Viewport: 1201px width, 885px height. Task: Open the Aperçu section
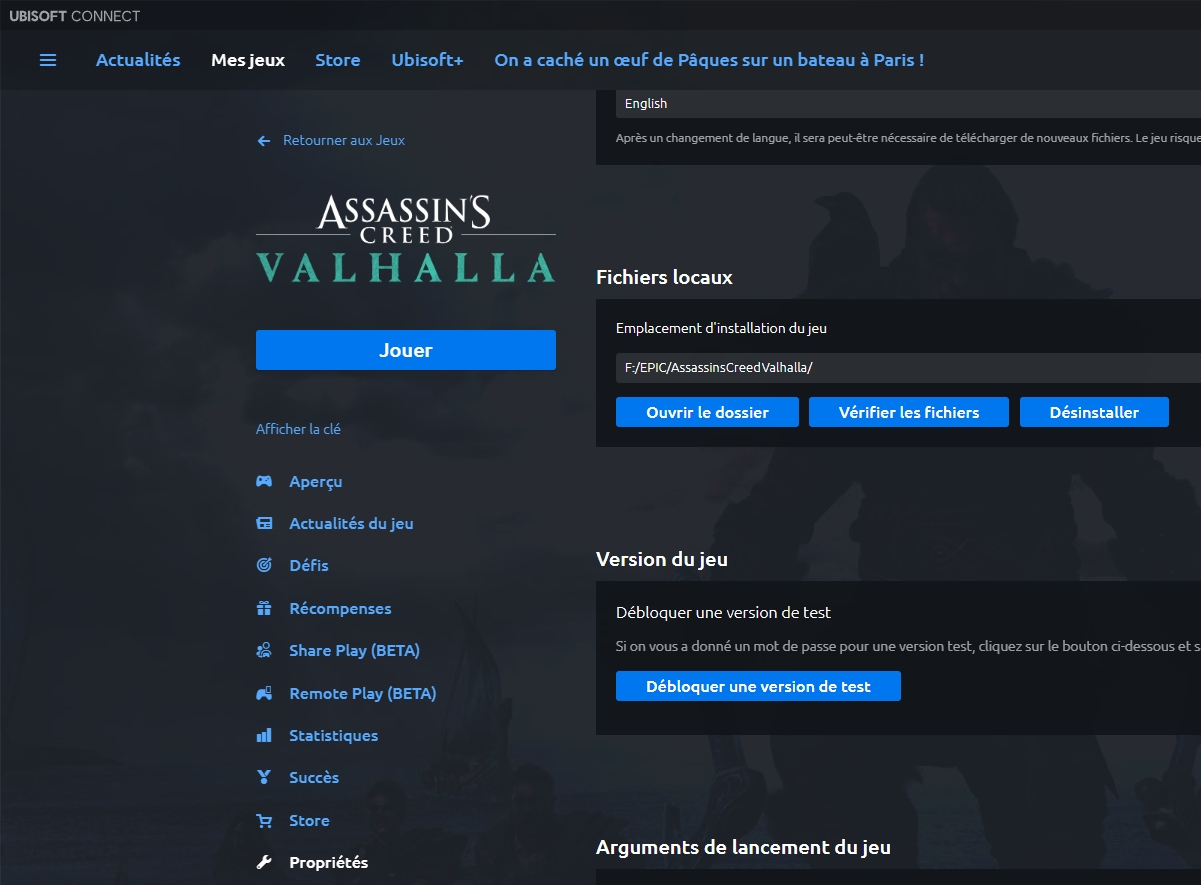pos(316,481)
